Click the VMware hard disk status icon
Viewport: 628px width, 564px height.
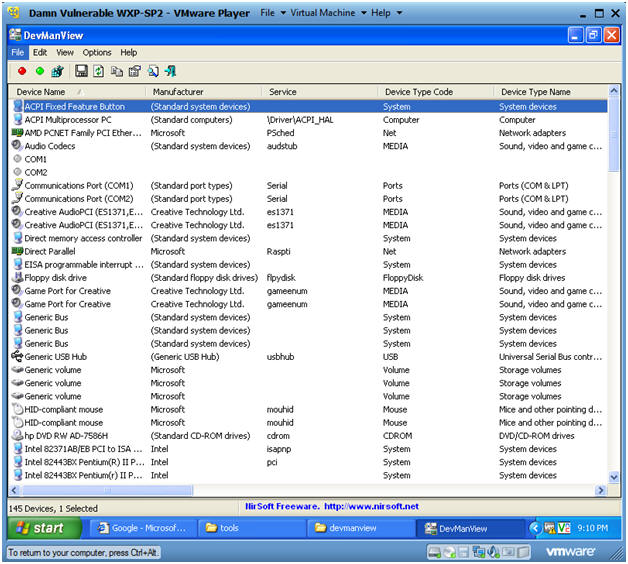[x=434, y=552]
